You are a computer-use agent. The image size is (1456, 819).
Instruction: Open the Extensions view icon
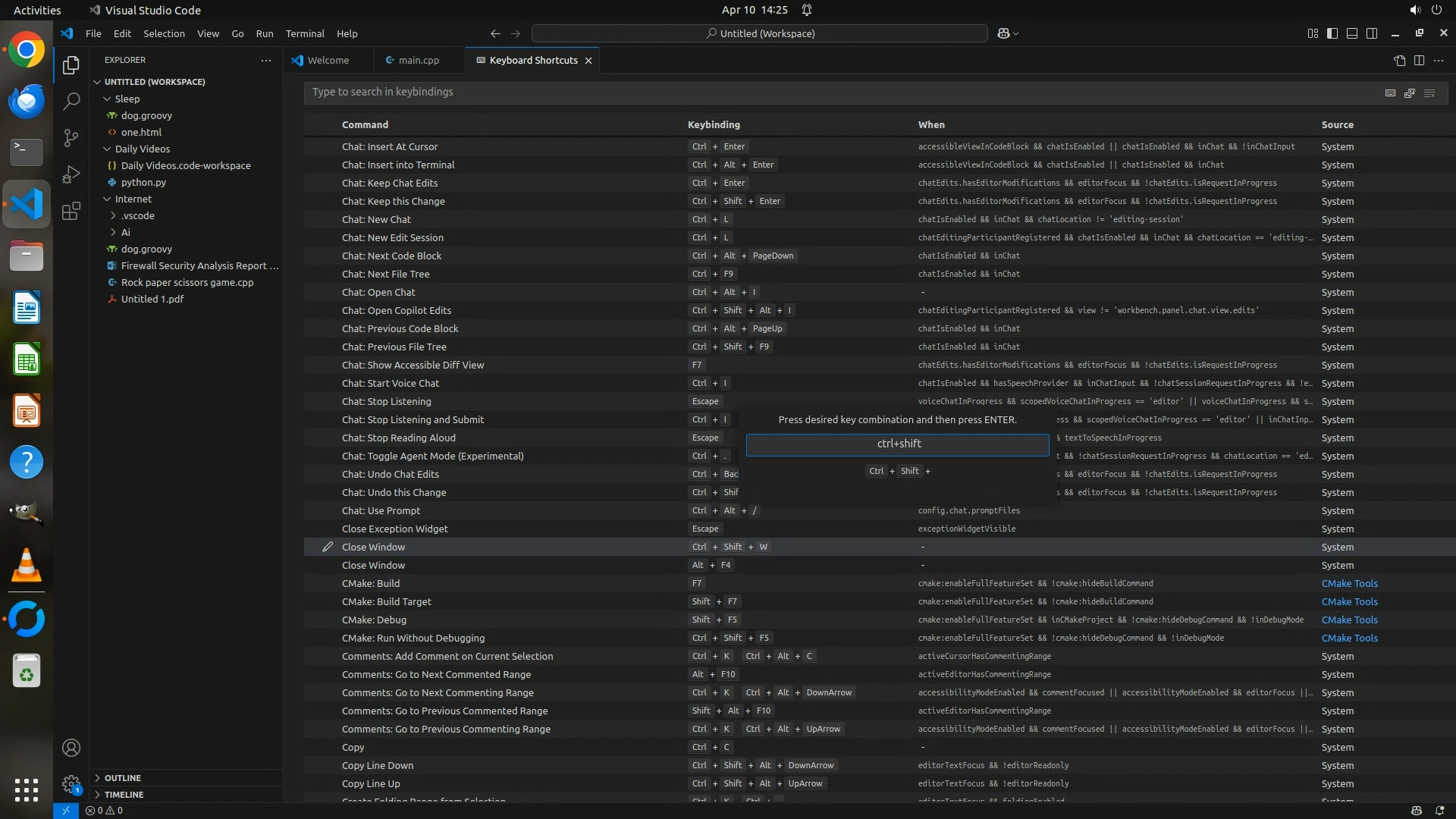point(71,211)
